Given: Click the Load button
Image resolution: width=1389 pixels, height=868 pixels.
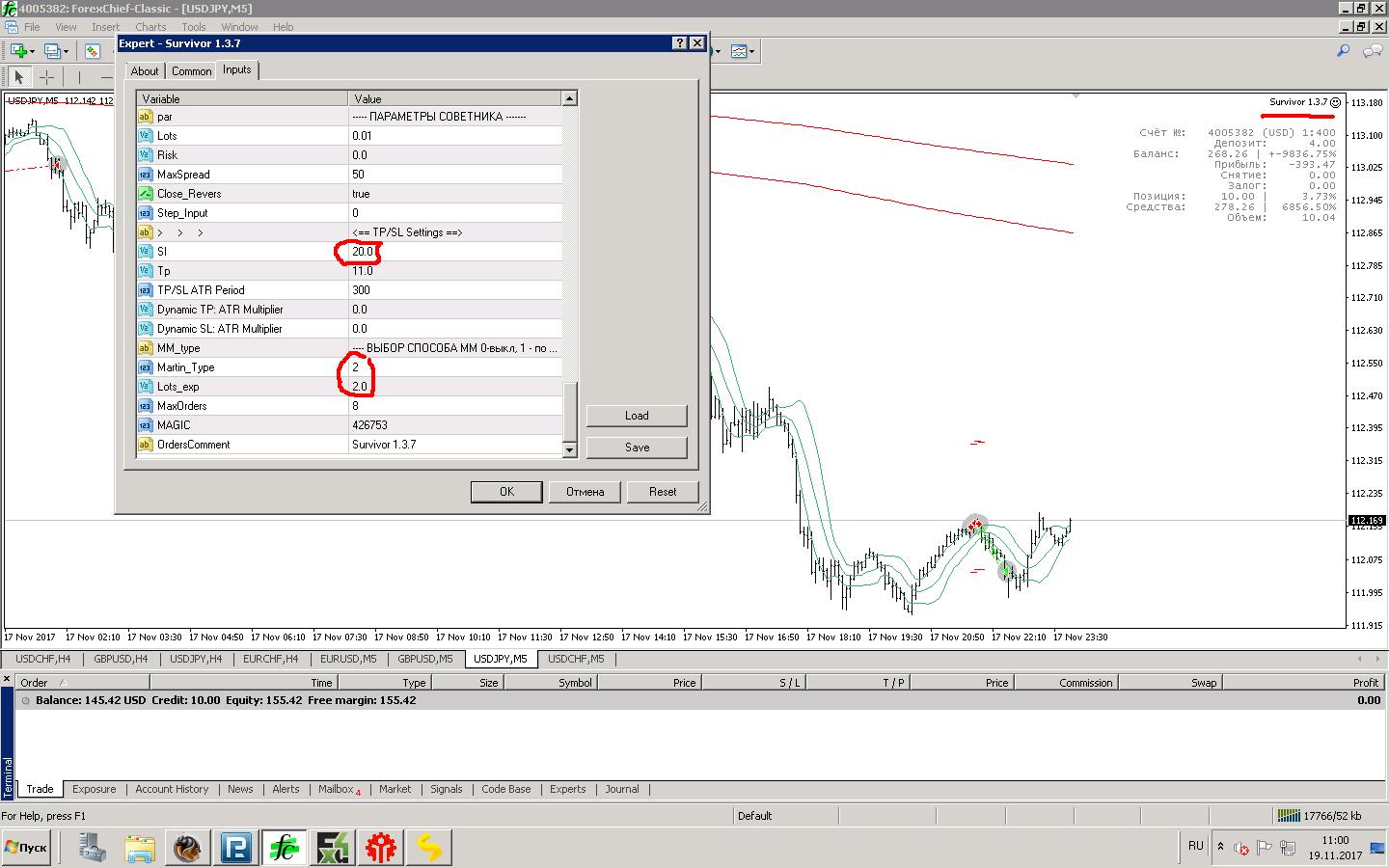Looking at the screenshot, I should (x=637, y=416).
